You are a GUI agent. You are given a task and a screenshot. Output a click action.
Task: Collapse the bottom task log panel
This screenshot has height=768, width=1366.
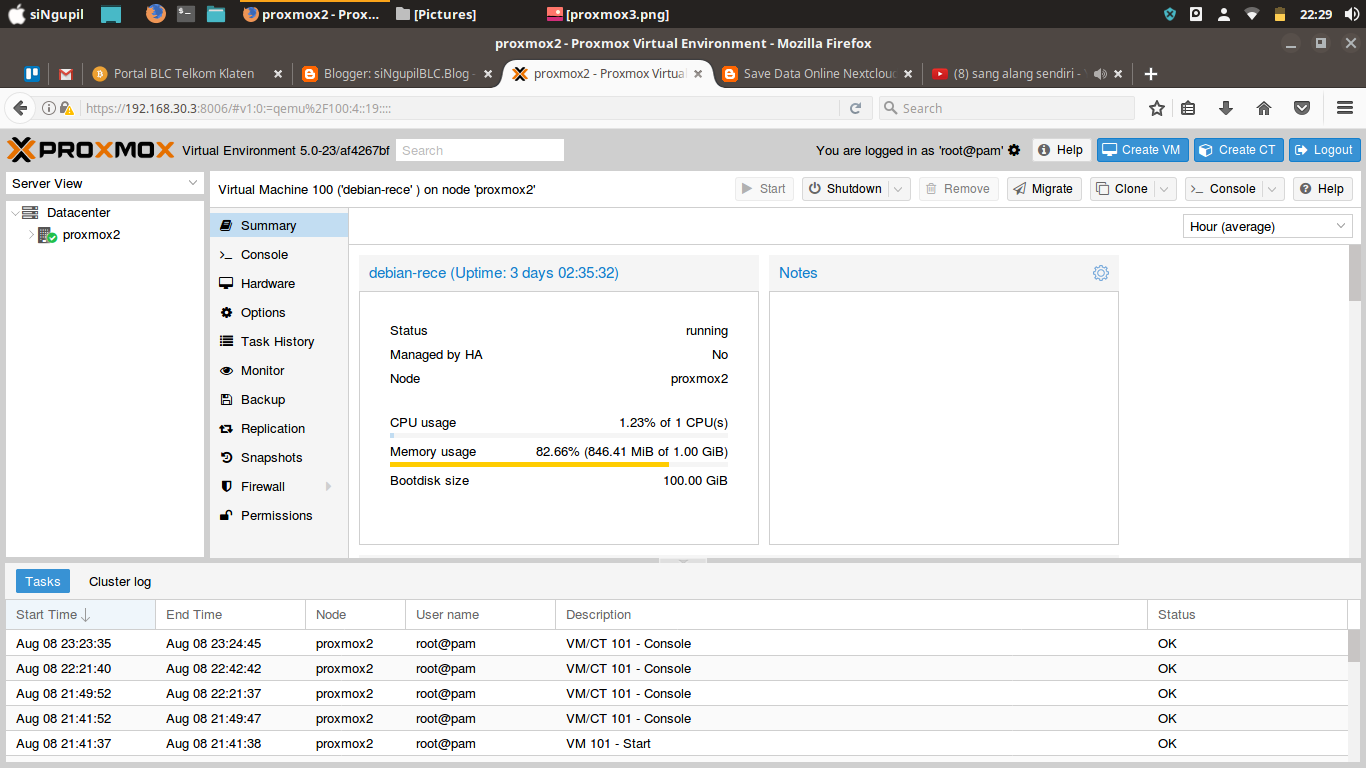point(684,561)
